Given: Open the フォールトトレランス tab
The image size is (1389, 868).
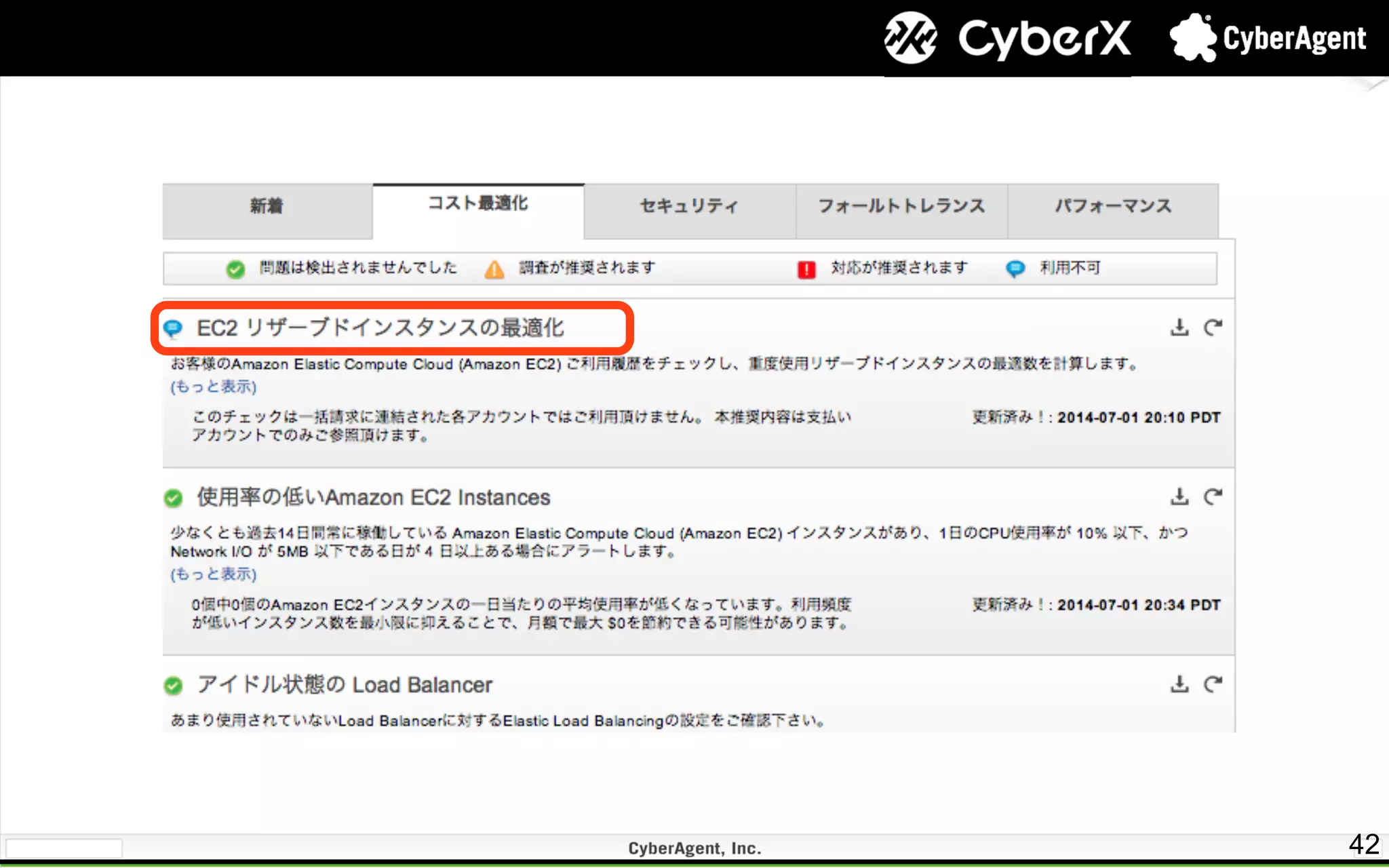Looking at the screenshot, I should click(x=901, y=206).
